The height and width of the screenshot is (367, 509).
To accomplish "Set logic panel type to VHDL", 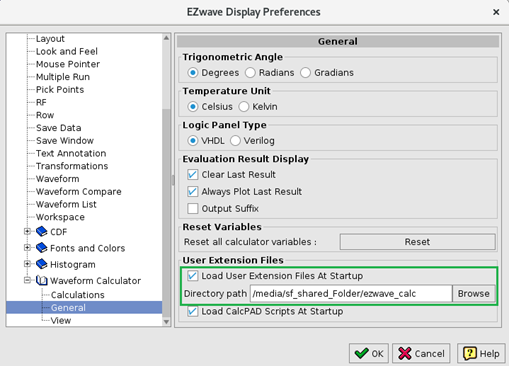I will [193, 141].
